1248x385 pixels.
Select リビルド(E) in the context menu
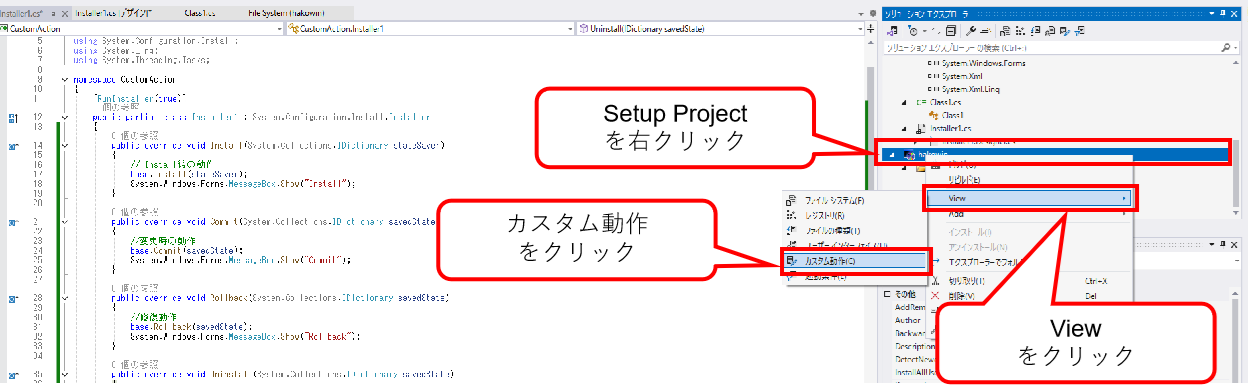(x=1029, y=180)
